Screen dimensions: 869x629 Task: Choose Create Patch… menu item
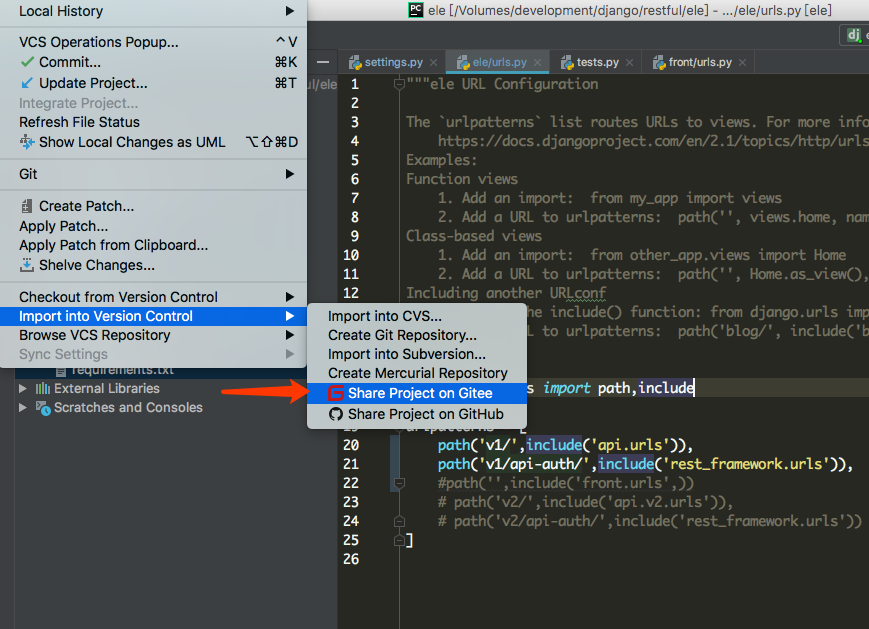tap(154, 206)
